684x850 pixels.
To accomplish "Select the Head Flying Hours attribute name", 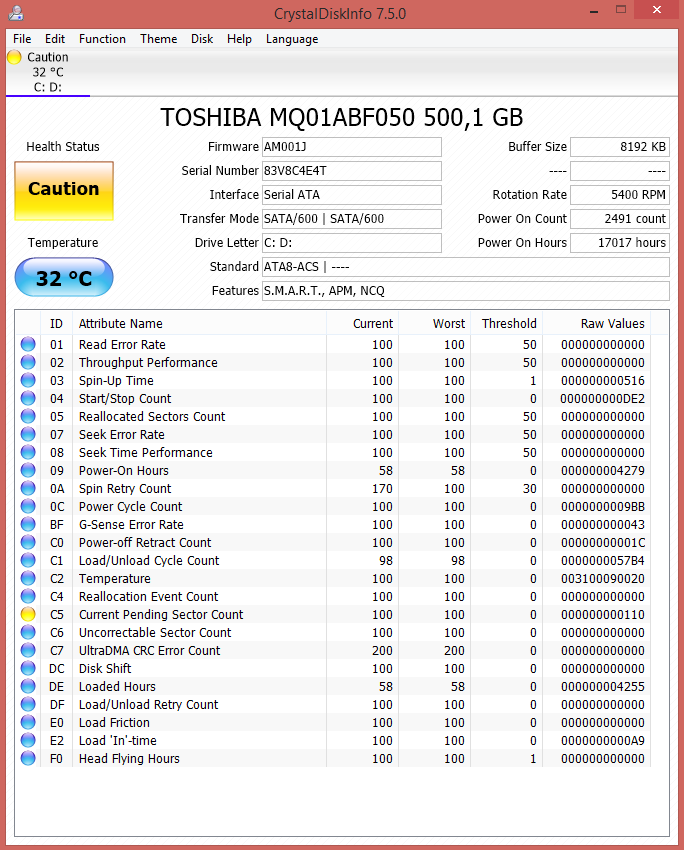I will (x=129, y=758).
